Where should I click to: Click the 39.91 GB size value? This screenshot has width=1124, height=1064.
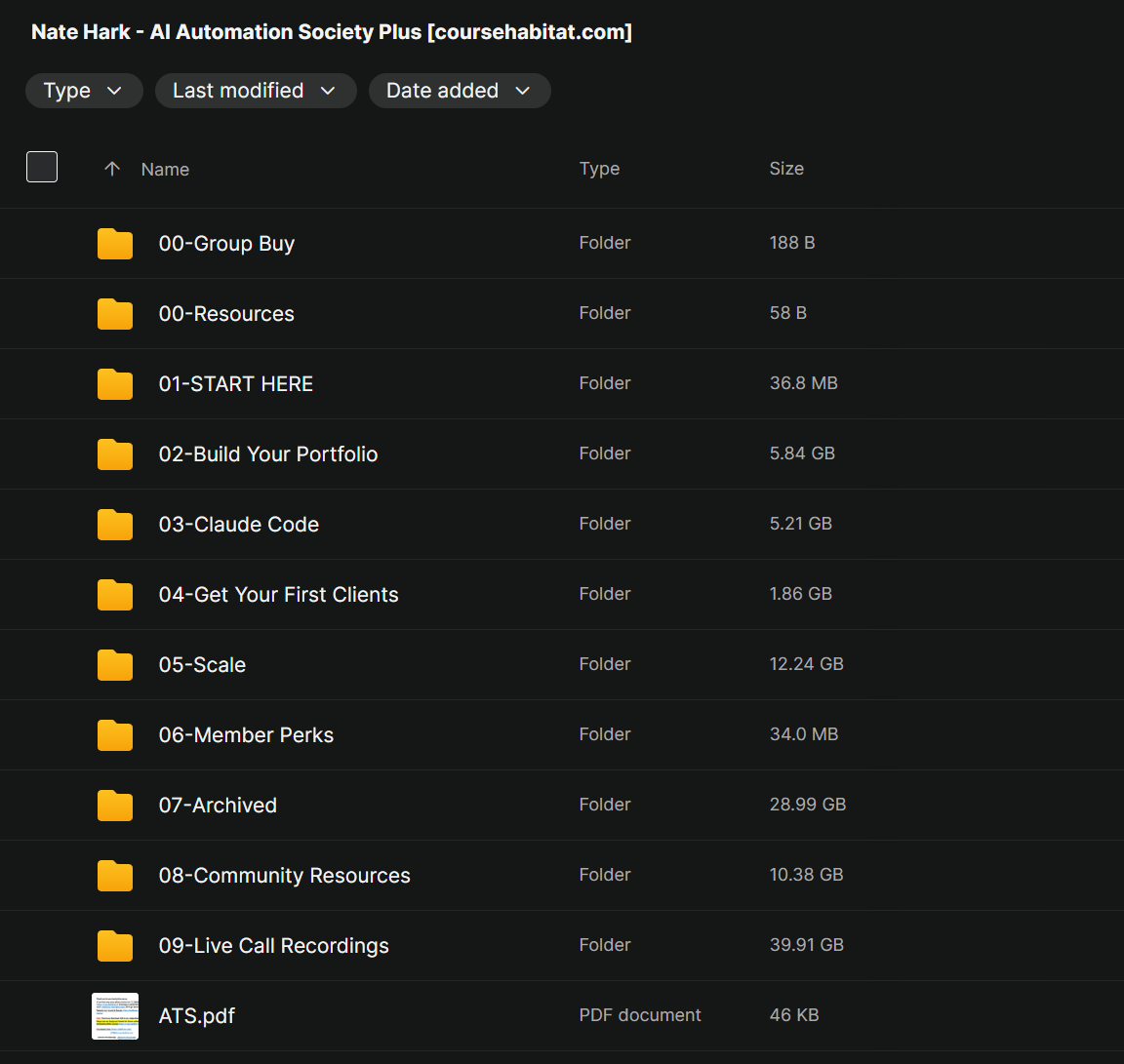[x=807, y=945]
